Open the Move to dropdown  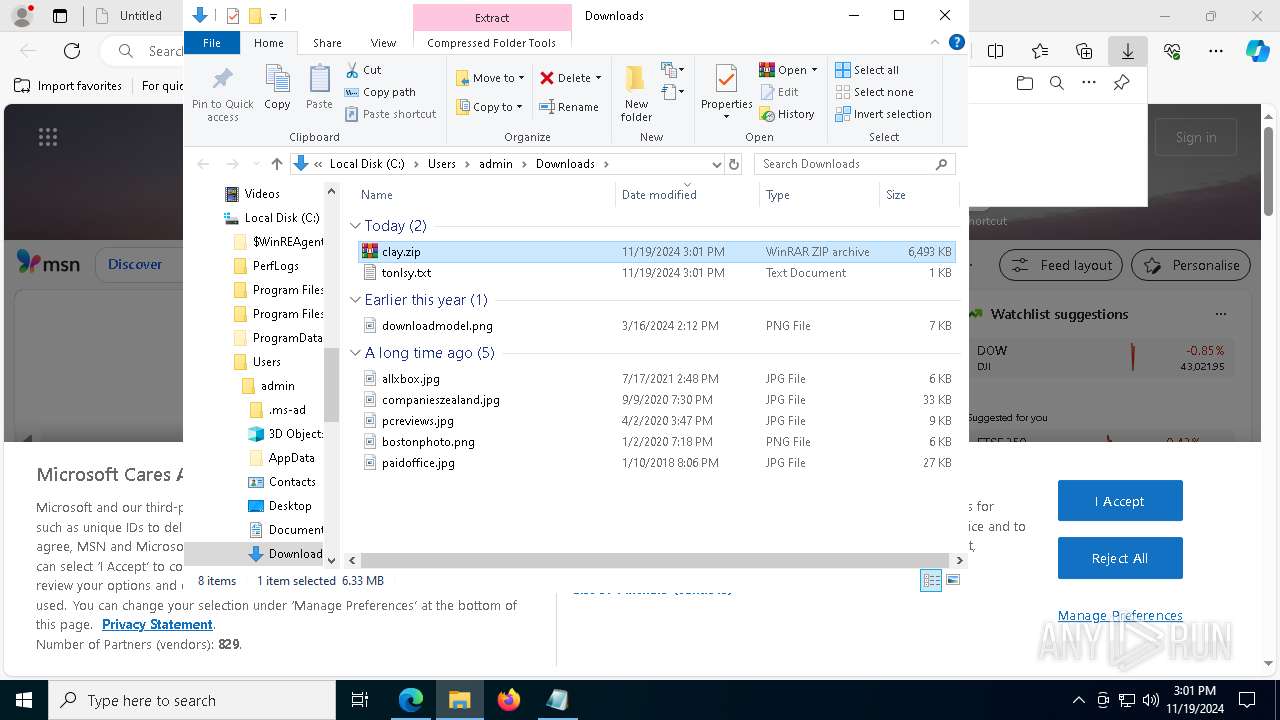click(490, 78)
